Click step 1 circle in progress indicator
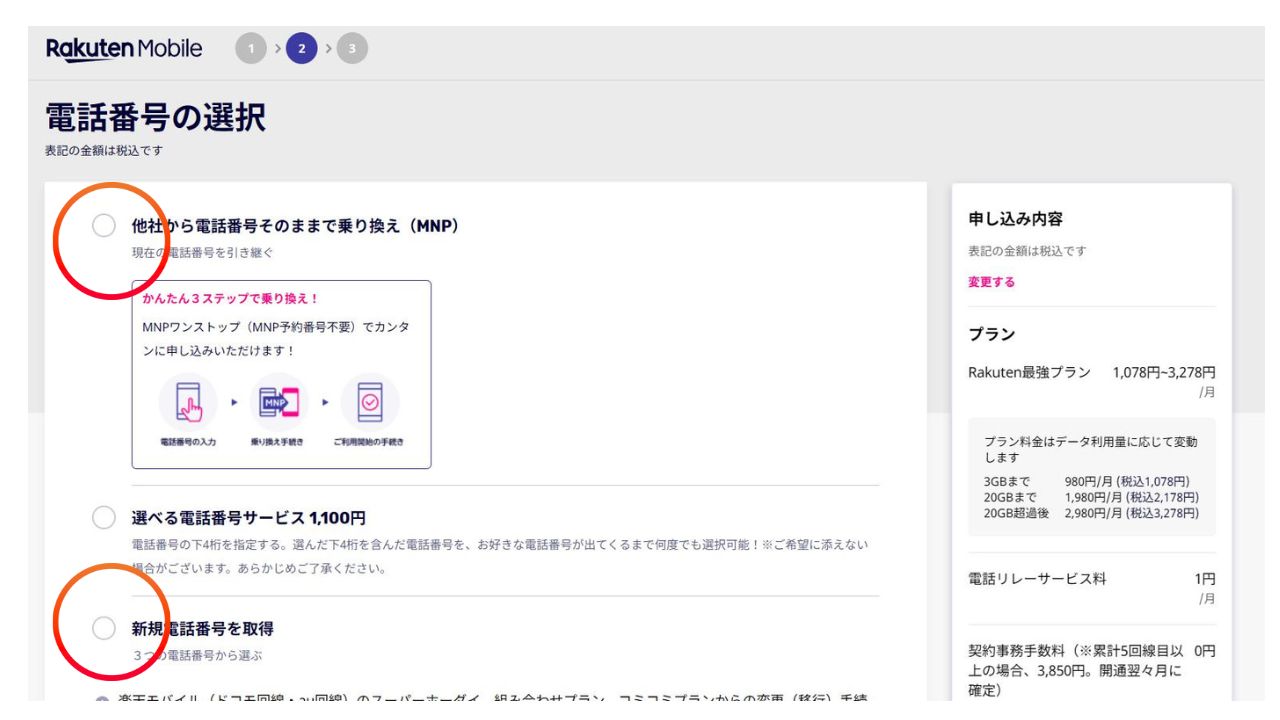1280x720 pixels. (x=251, y=49)
